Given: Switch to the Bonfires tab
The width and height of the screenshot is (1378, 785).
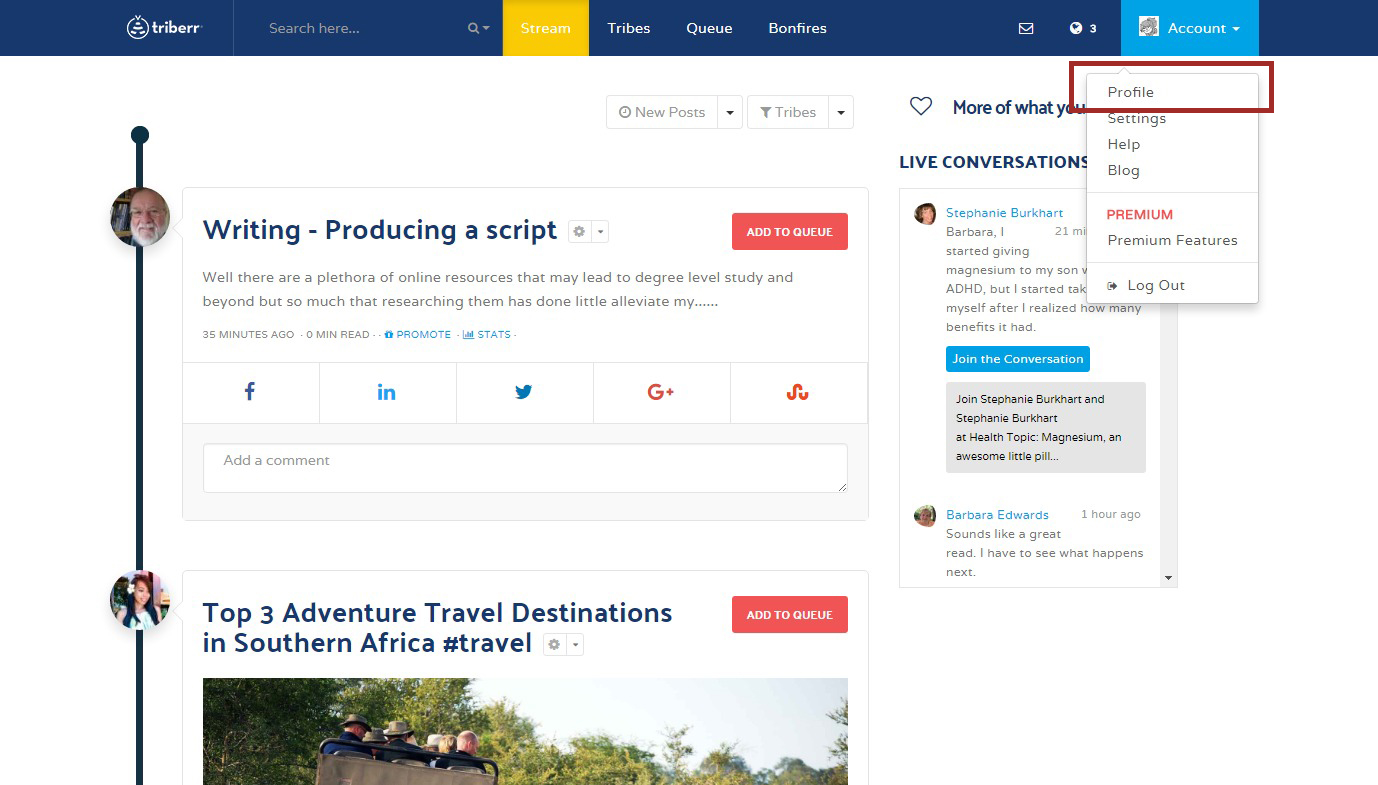Looking at the screenshot, I should (x=797, y=28).
